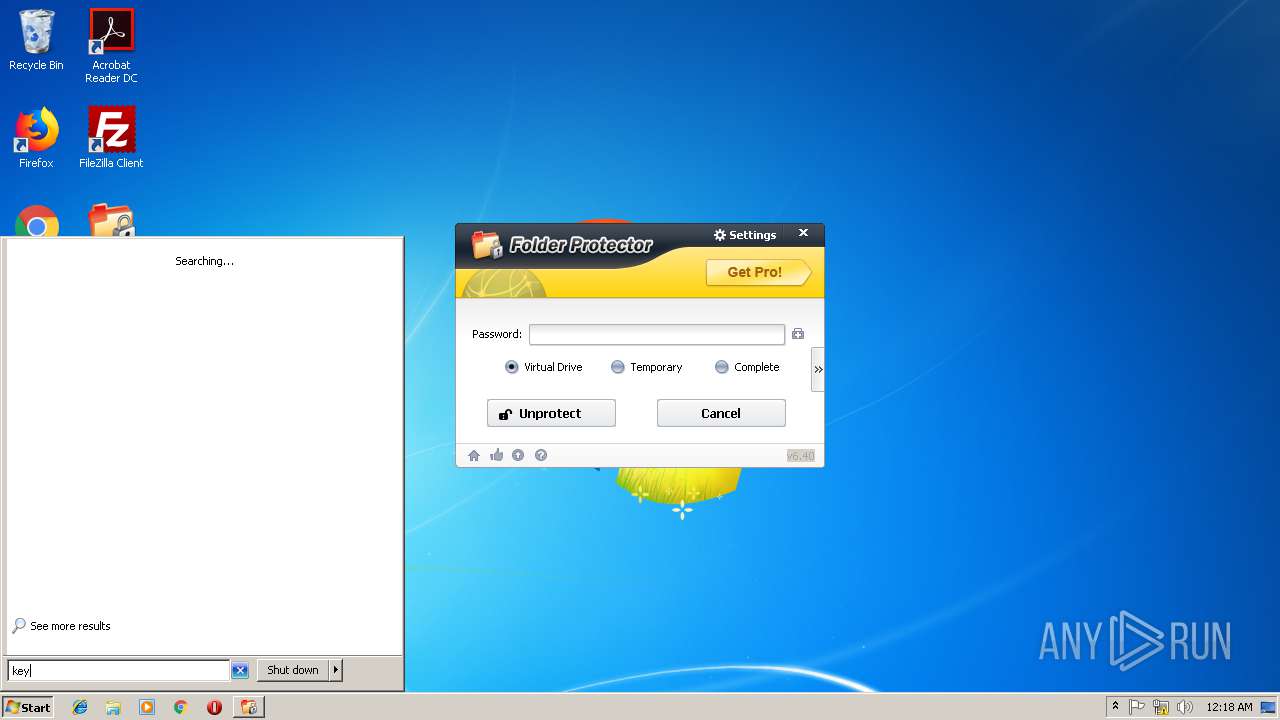The width and height of the screenshot is (1280, 720).
Task: Select the Temporary radio option
Action: pyautogui.click(x=647, y=367)
